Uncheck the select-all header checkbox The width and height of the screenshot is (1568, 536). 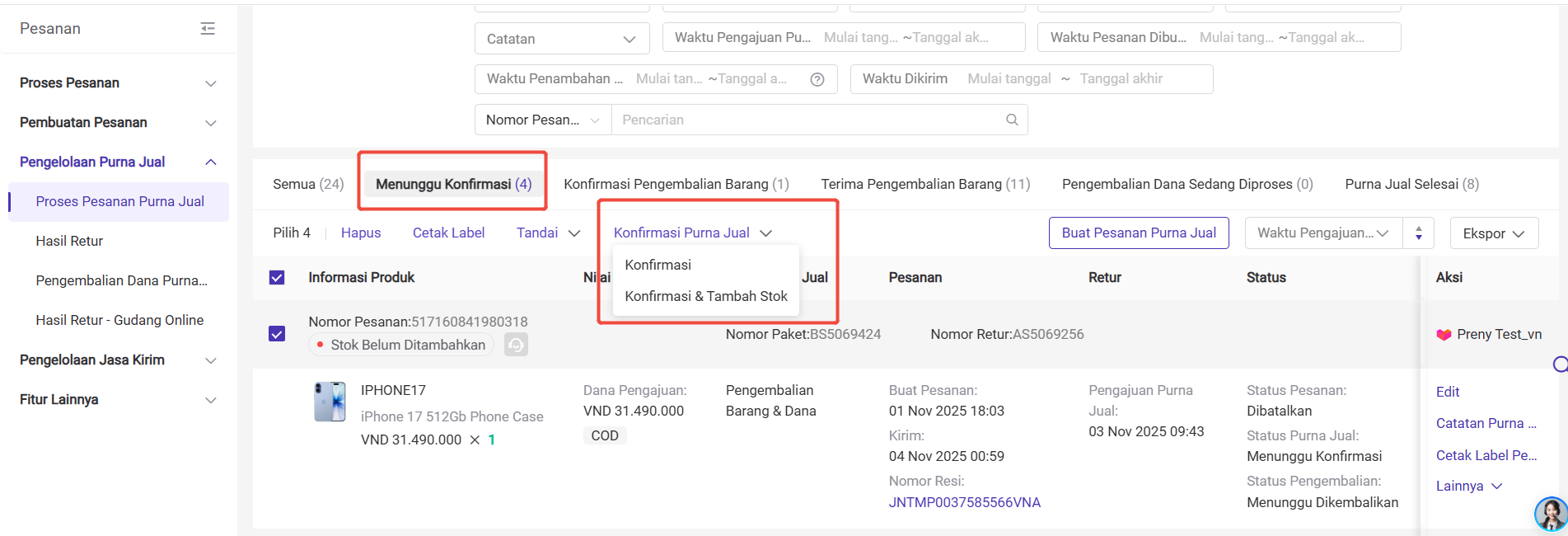coord(277,278)
